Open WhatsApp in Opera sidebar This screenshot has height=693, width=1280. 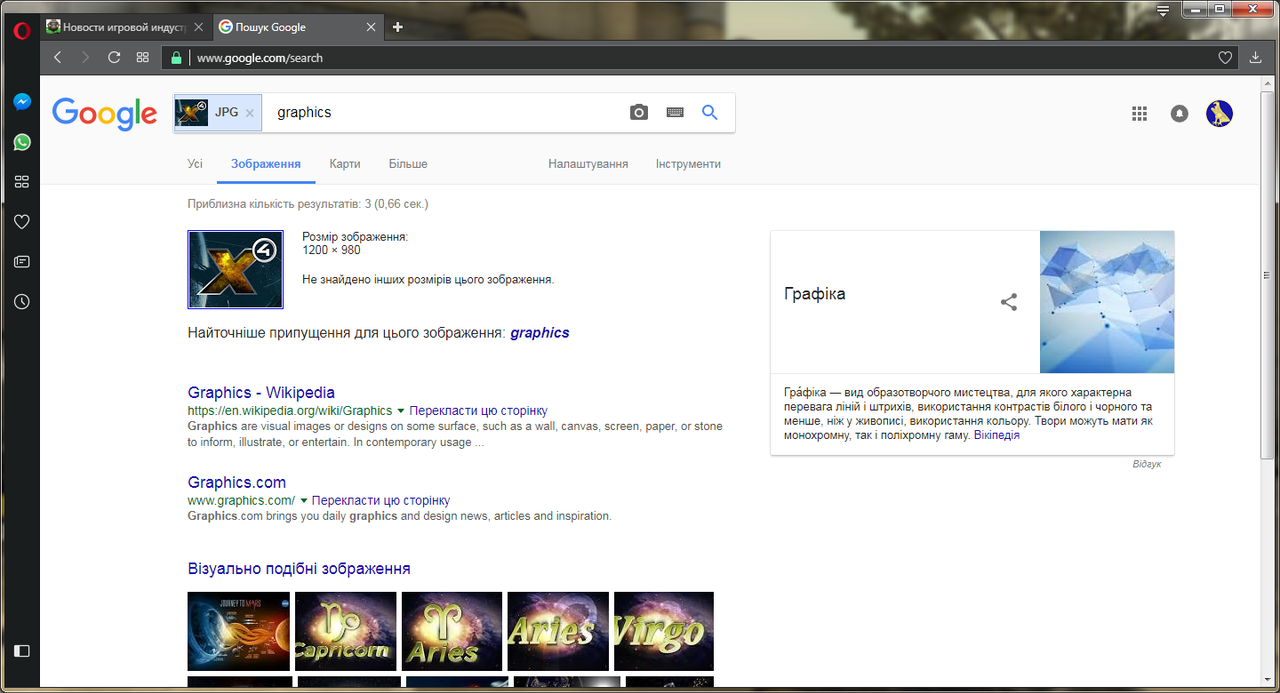pos(21,142)
